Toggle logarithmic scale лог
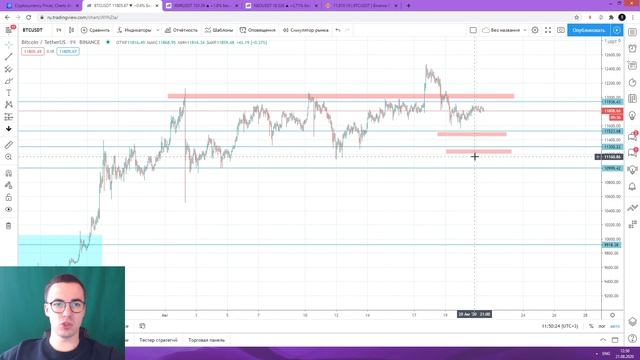The image size is (640, 360). 602,326
